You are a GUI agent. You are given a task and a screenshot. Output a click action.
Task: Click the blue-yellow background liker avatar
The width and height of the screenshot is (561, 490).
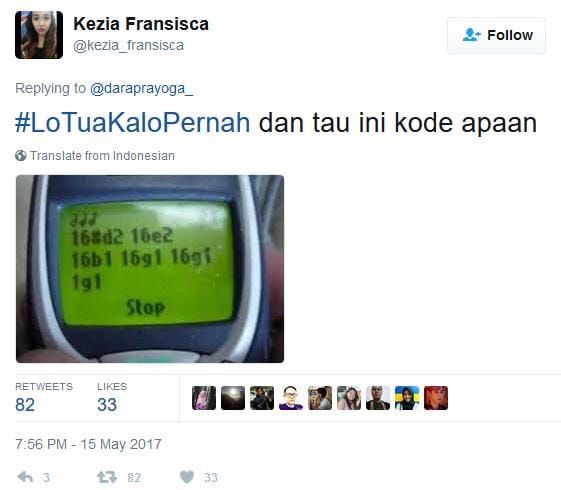(x=407, y=398)
